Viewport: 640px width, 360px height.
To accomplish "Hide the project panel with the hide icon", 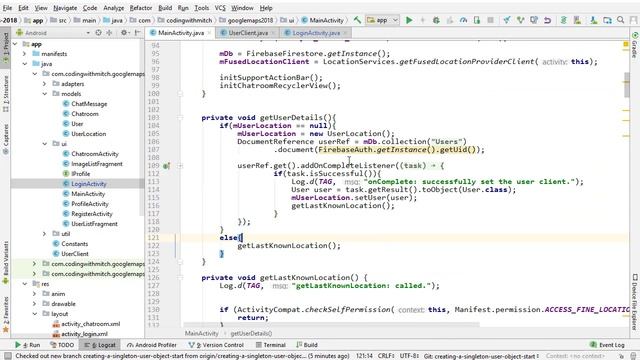I will tap(138, 33).
